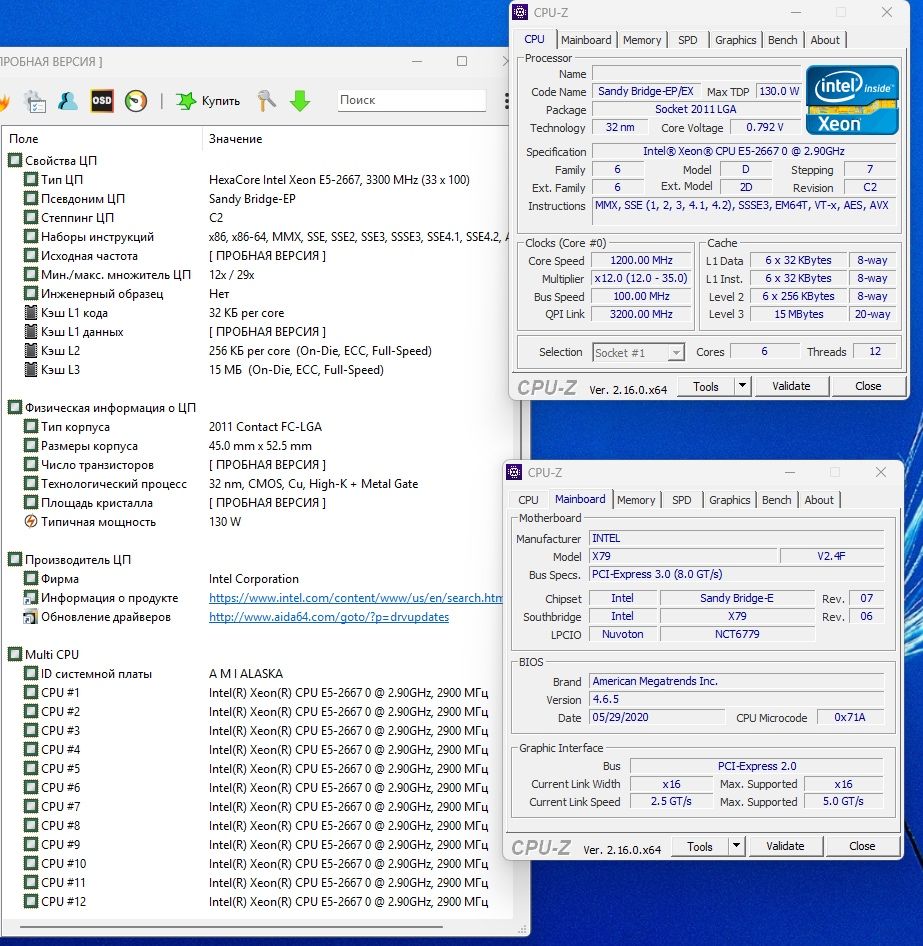Click the green download arrow icon
Image resolution: width=923 pixels, height=946 pixels.
point(300,101)
